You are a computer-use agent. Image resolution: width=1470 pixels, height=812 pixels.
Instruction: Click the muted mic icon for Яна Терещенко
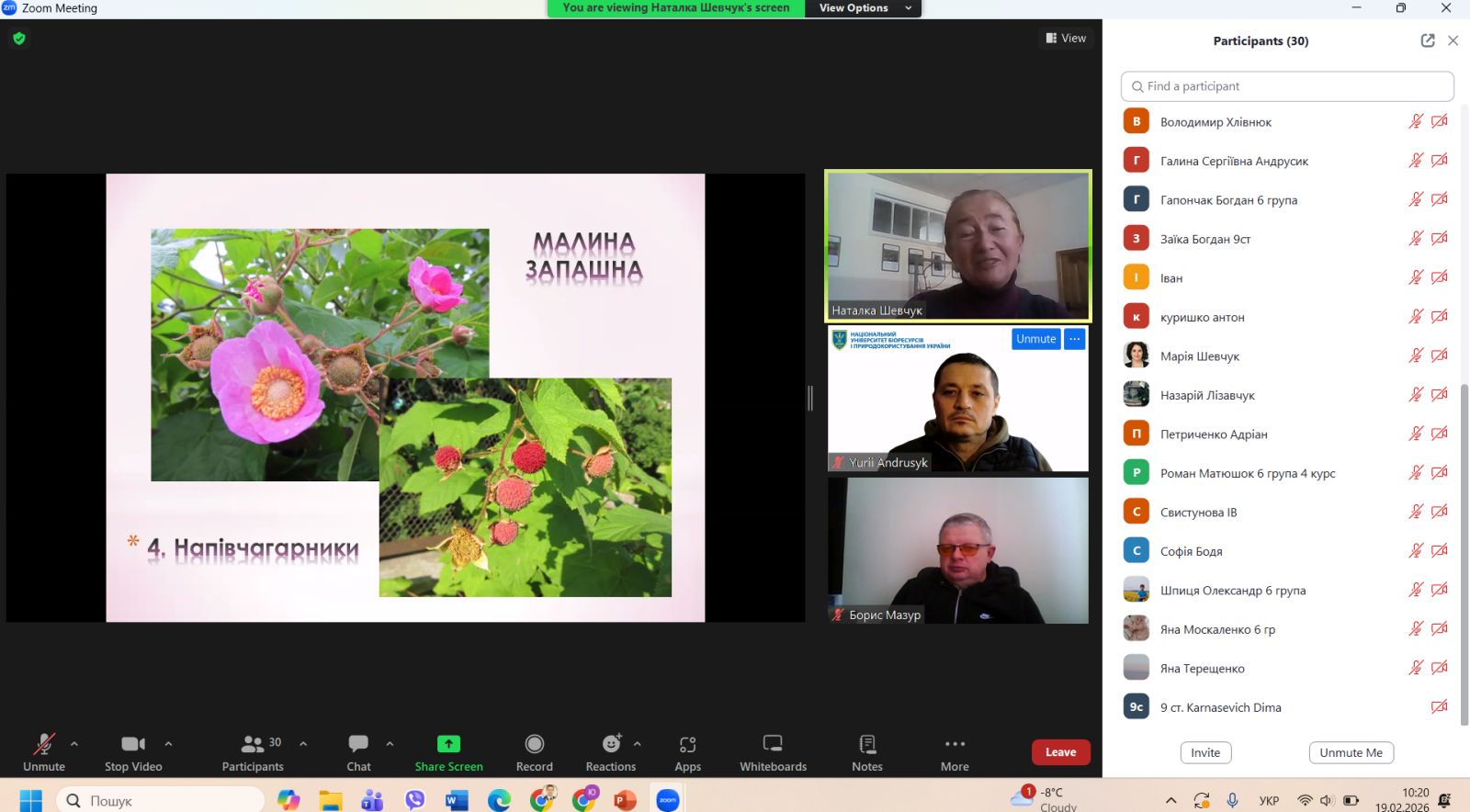tap(1416, 668)
